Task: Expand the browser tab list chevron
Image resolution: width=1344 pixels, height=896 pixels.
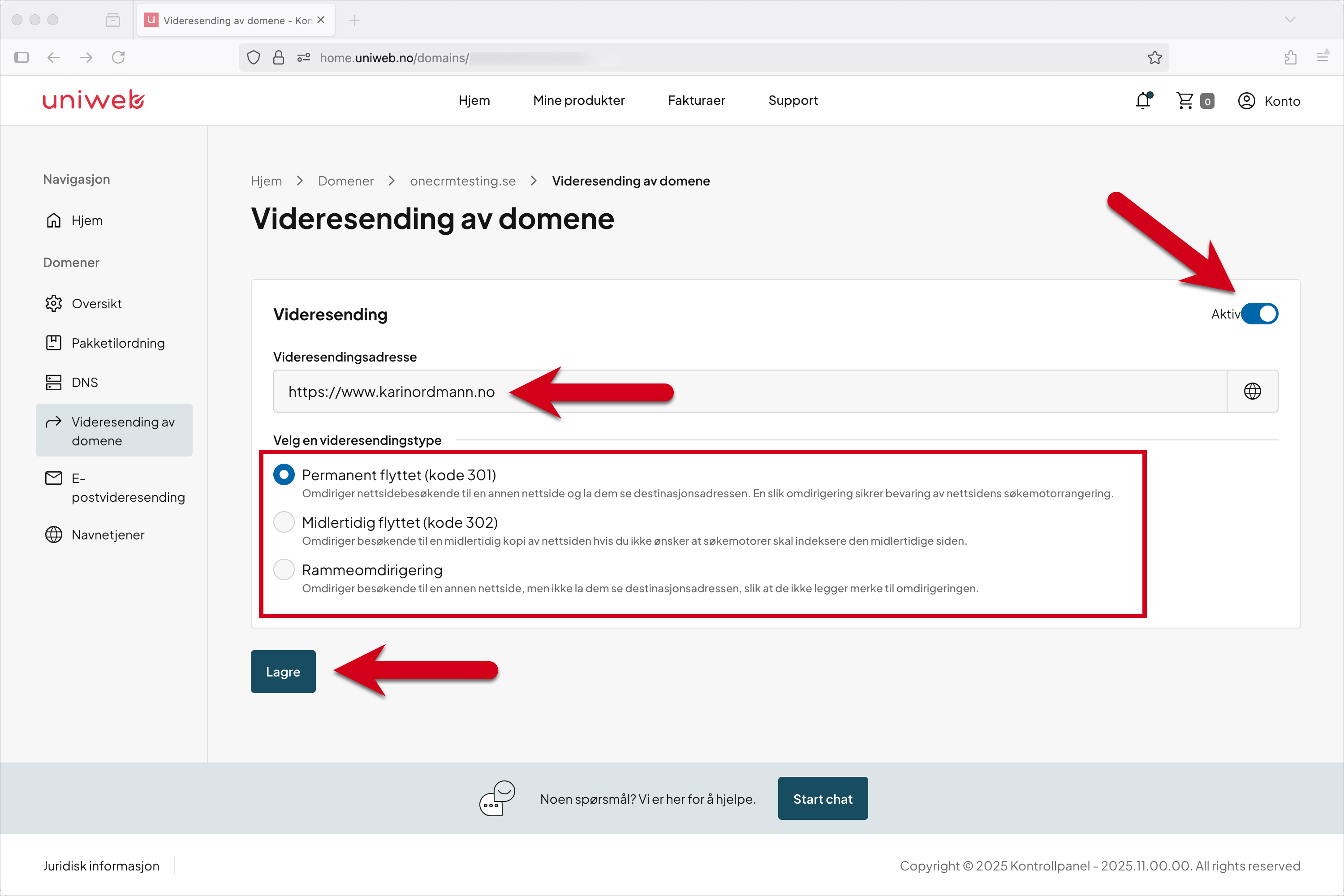Action: coord(1290,20)
